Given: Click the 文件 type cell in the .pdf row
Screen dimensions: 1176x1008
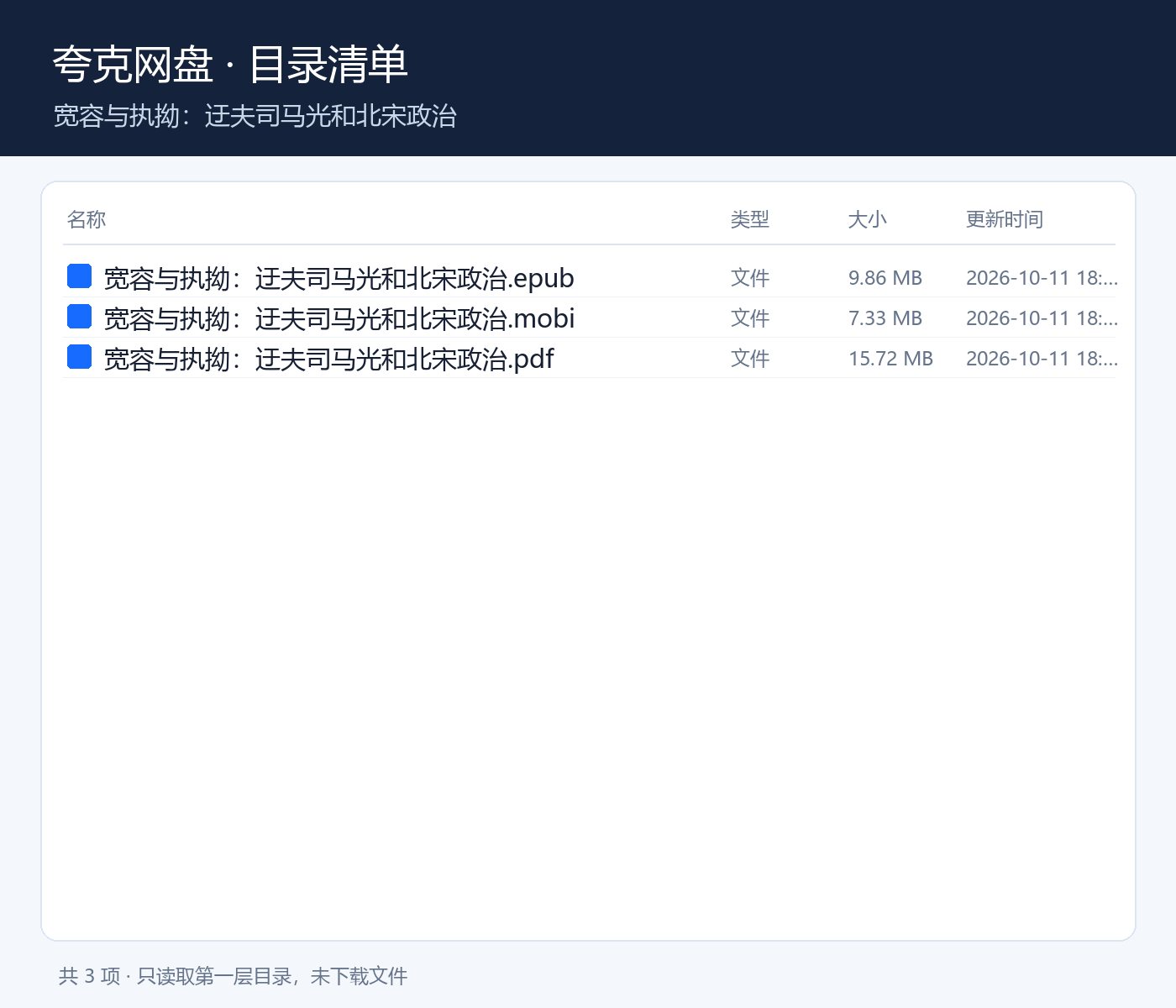Looking at the screenshot, I should [750, 359].
